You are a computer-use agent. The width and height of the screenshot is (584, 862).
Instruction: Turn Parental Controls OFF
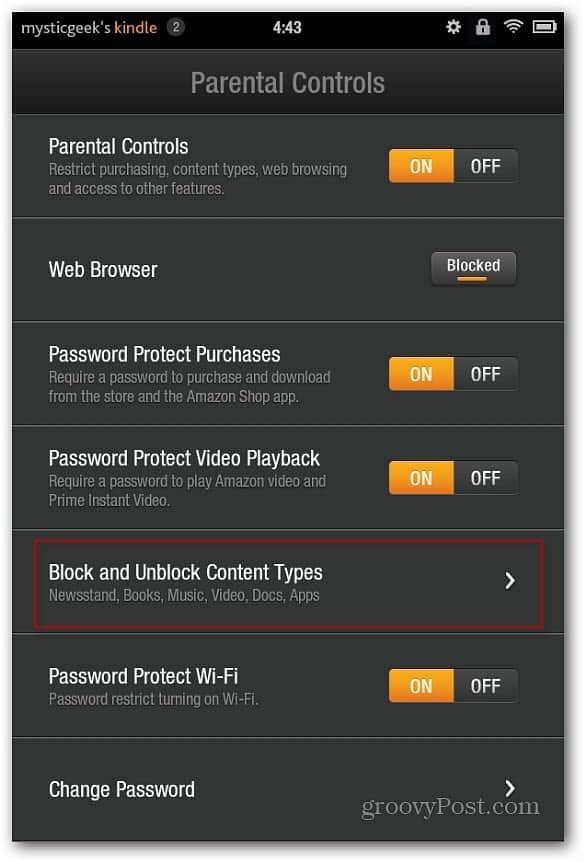[486, 165]
